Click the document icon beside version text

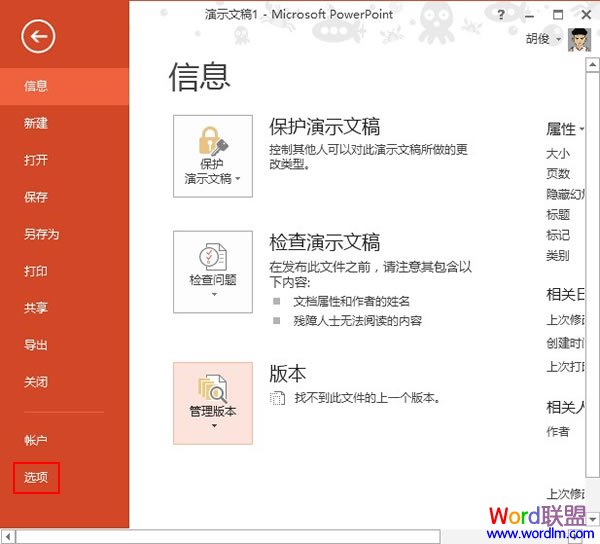click(x=277, y=398)
